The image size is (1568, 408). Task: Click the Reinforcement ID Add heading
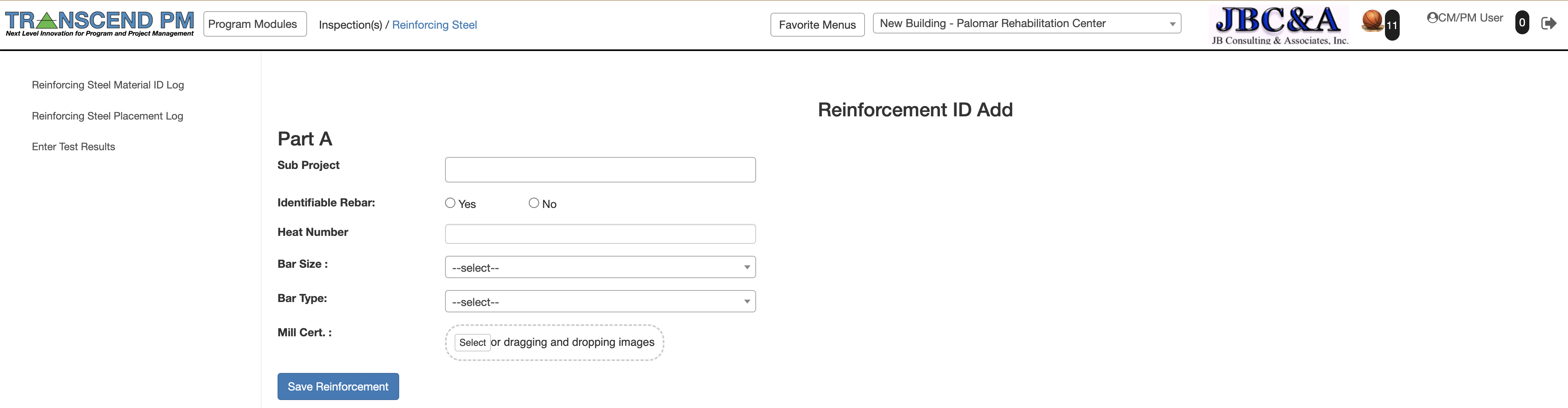click(x=915, y=110)
